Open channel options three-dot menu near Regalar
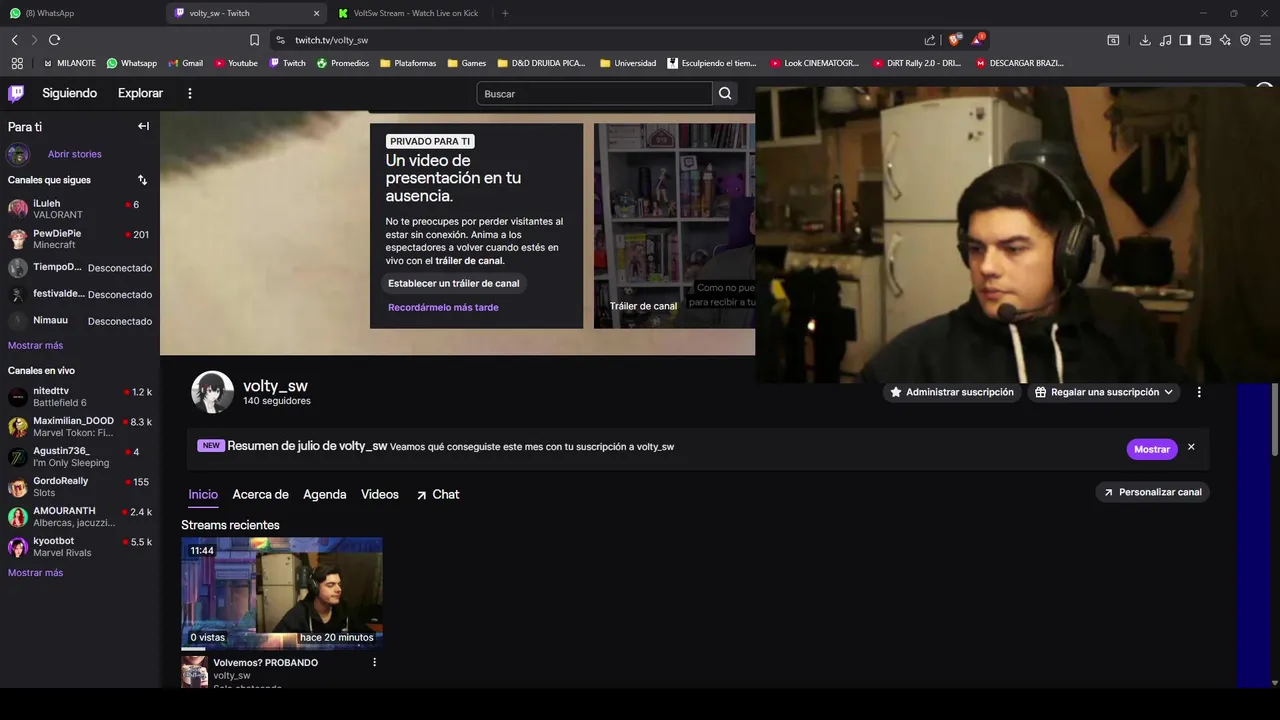Image resolution: width=1280 pixels, height=720 pixels. click(1199, 392)
